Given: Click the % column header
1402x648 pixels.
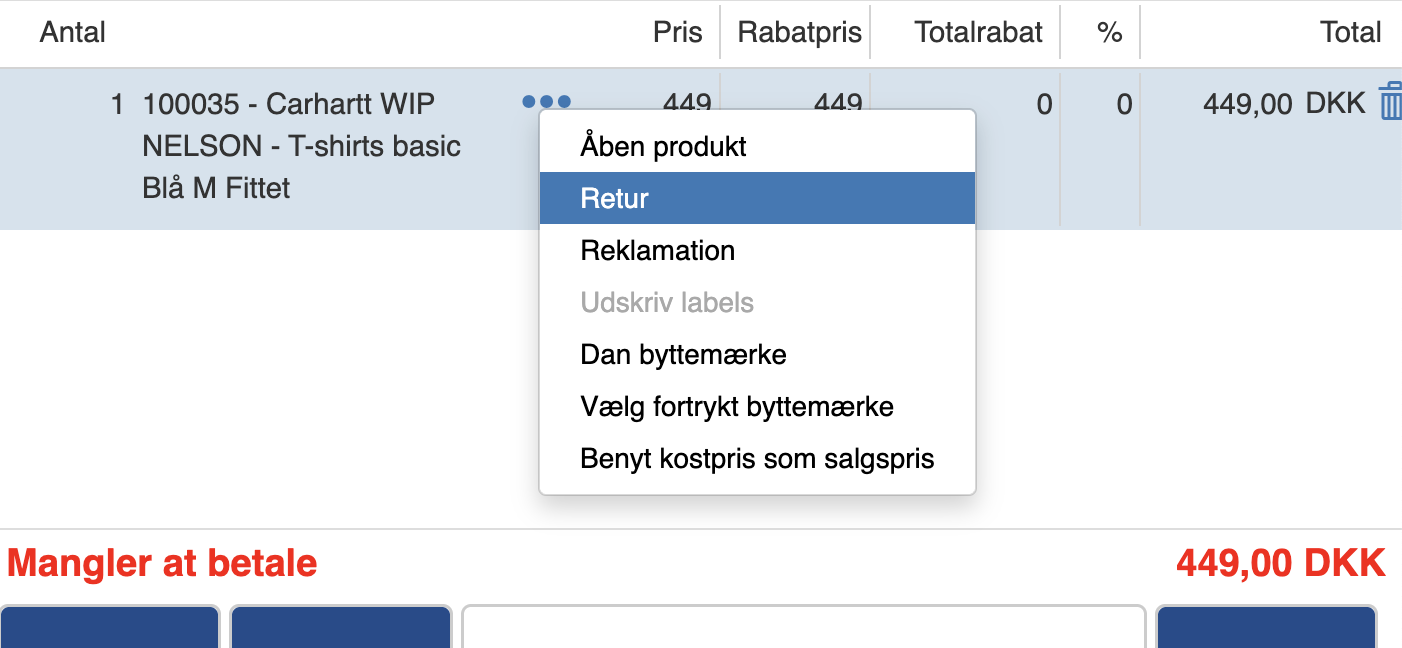Looking at the screenshot, I should point(1109,32).
